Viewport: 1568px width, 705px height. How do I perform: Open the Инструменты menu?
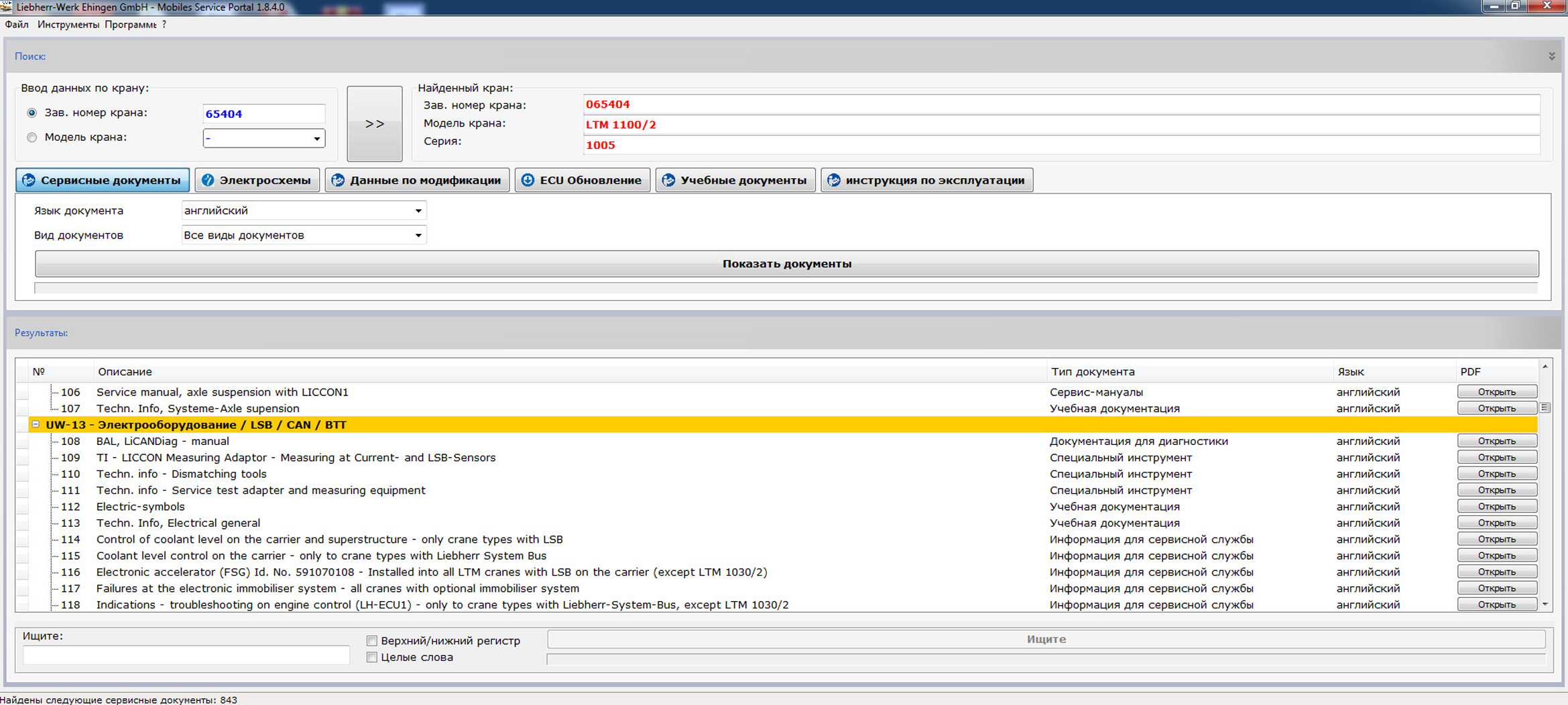pos(68,25)
